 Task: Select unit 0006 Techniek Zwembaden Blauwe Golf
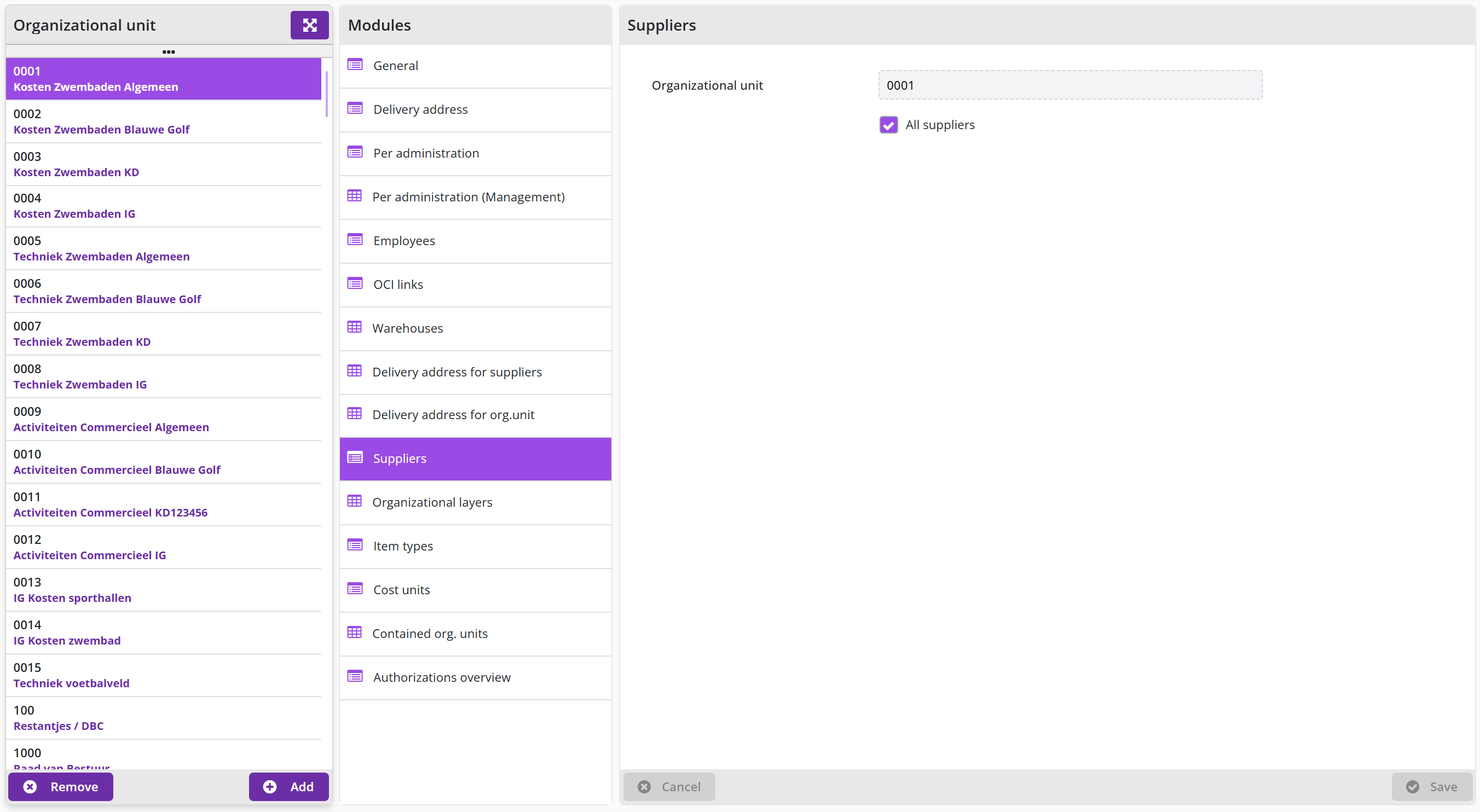[x=163, y=291]
